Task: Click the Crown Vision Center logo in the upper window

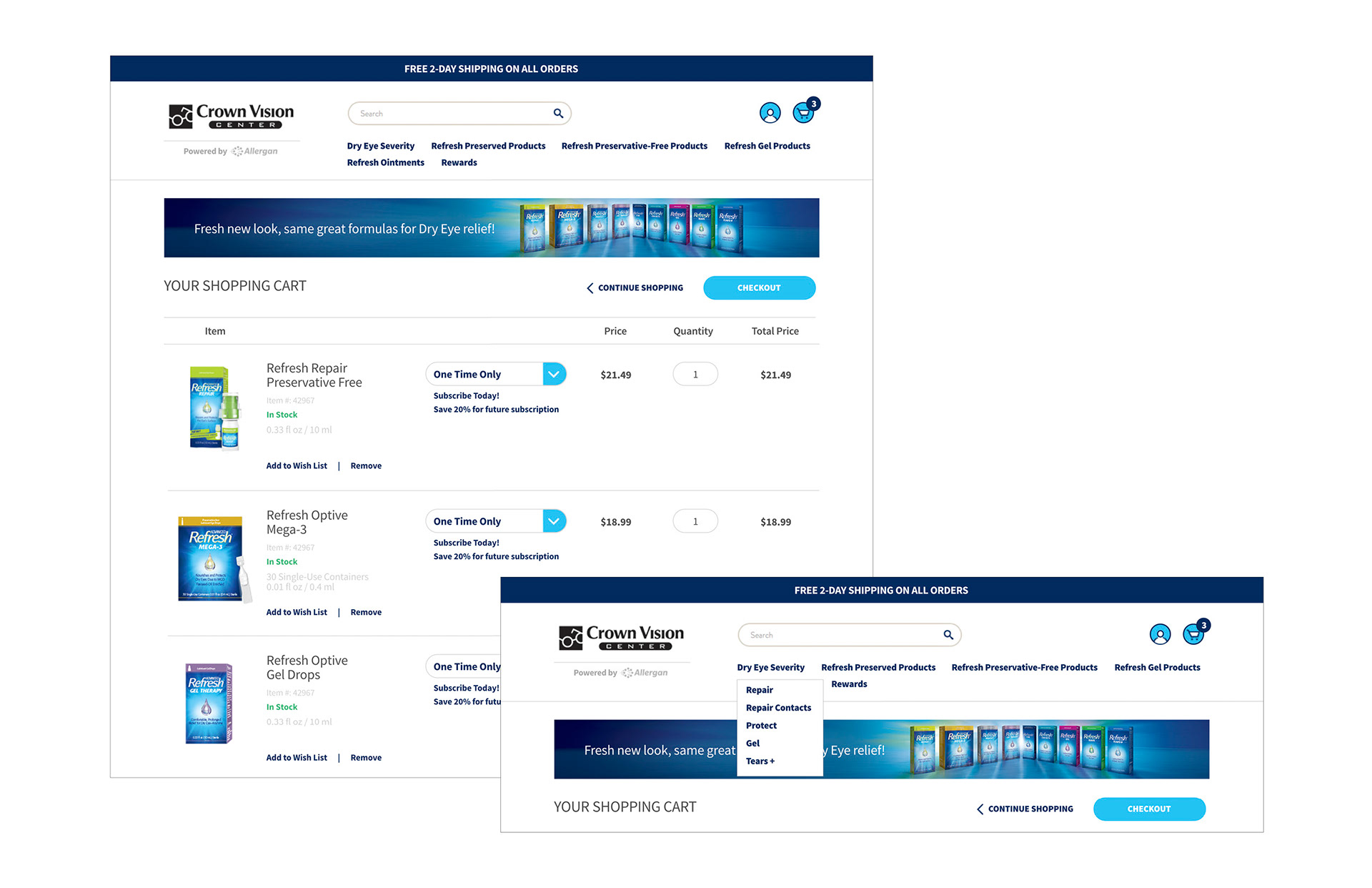Action: (x=231, y=116)
